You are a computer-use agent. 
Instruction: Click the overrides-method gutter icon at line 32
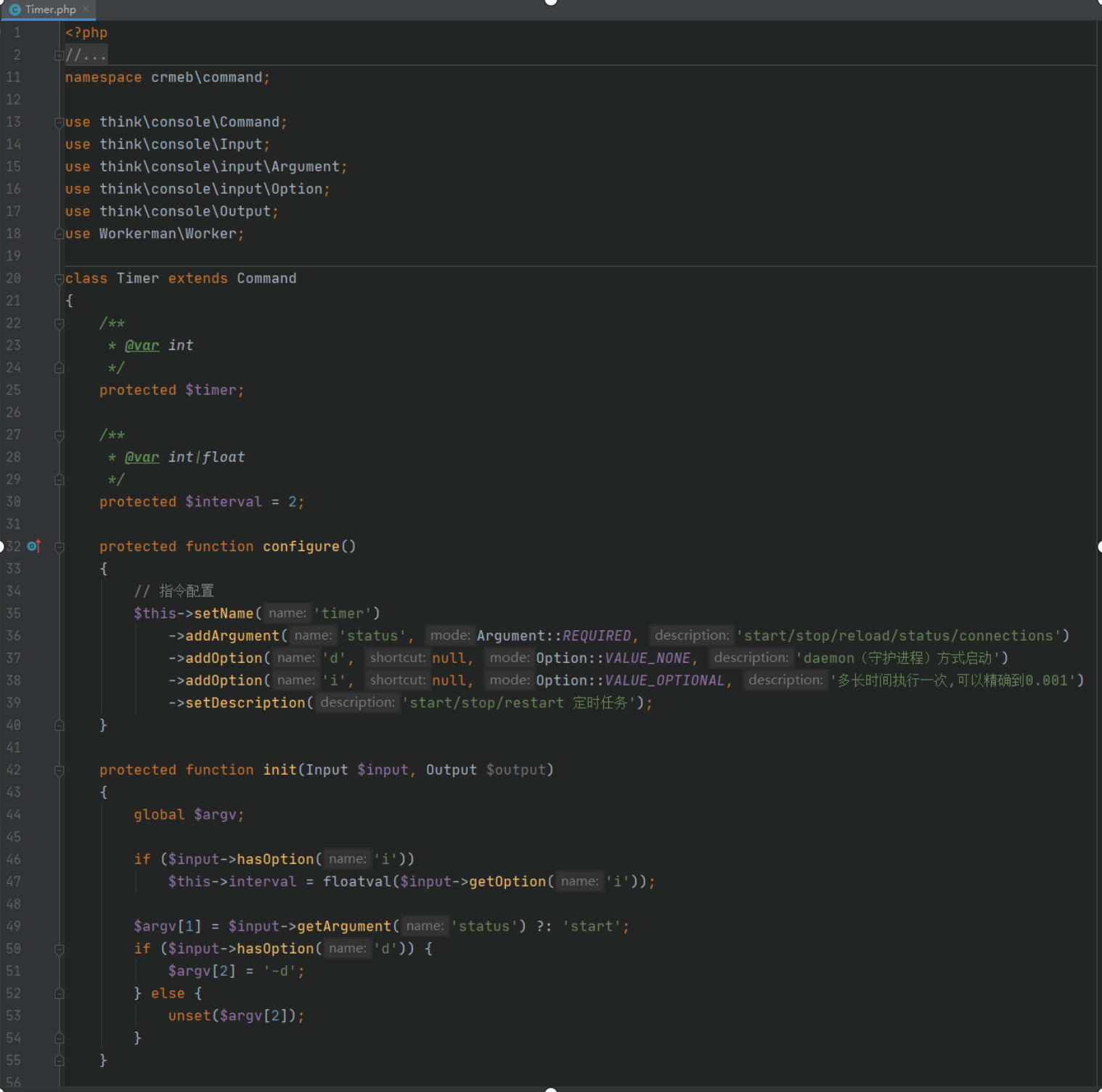[x=33, y=546]
